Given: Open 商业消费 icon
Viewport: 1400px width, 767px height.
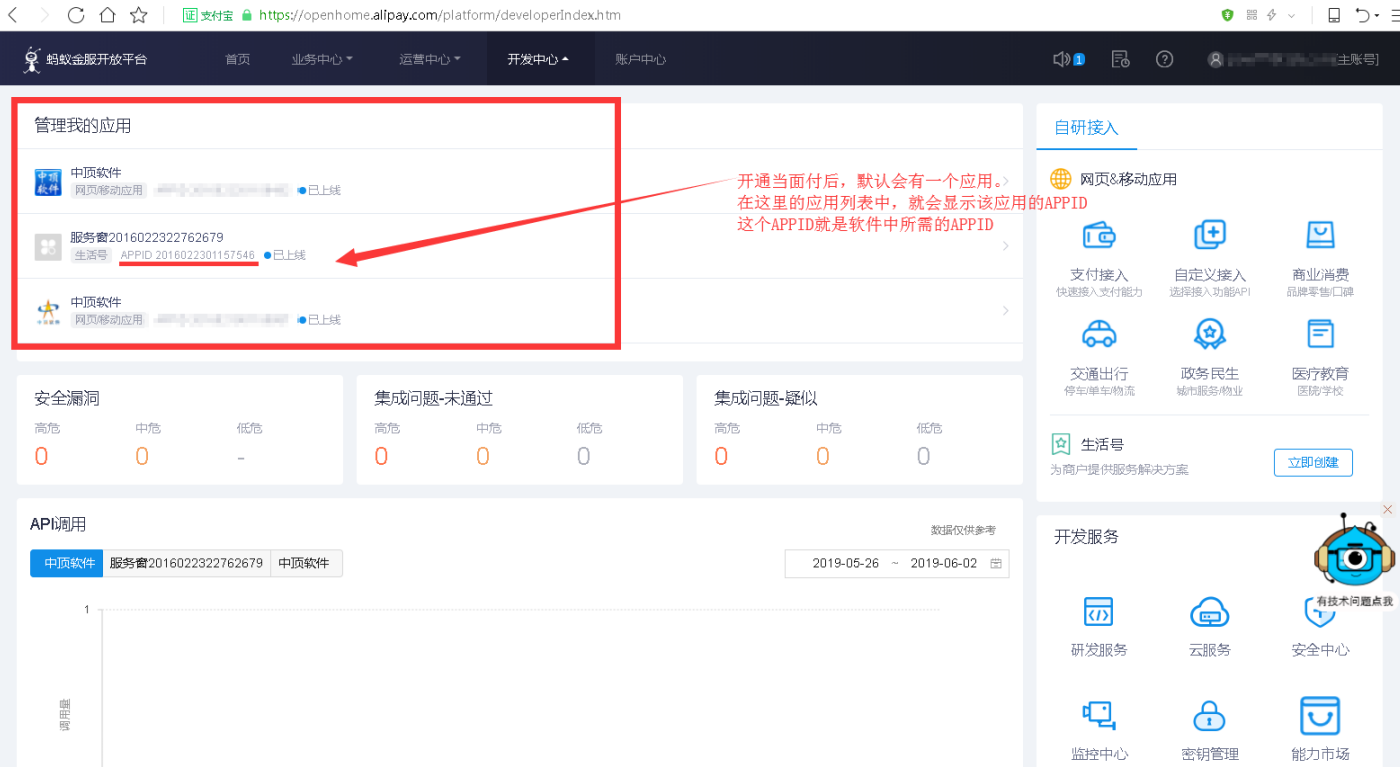Looking at the screenshot, I should pos(1320,236).
